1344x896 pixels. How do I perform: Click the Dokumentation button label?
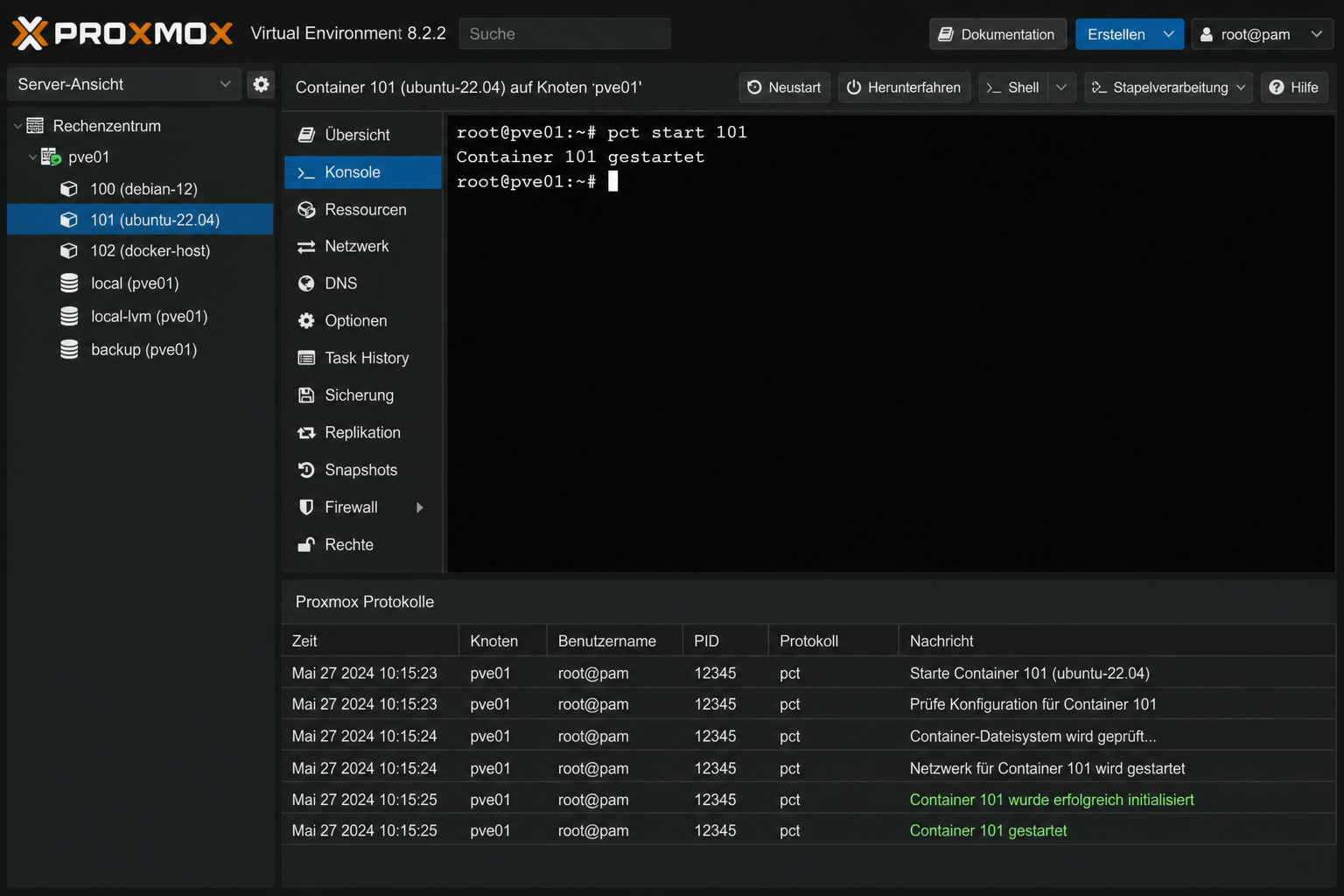[1007, 34]
